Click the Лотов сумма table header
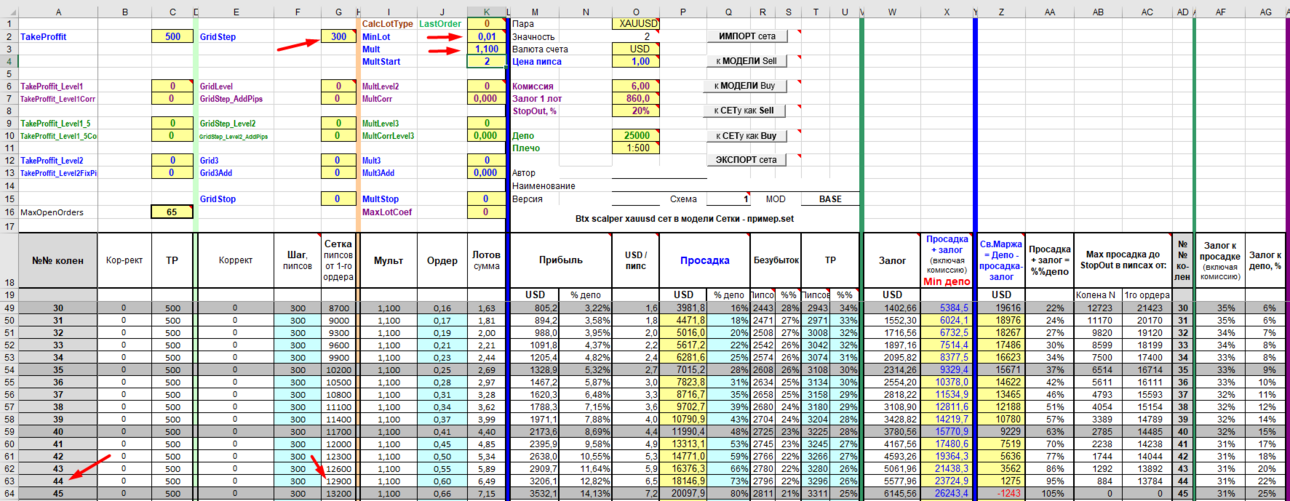The width and height of the screenshot is (1290, 501). tap(486, 261)
